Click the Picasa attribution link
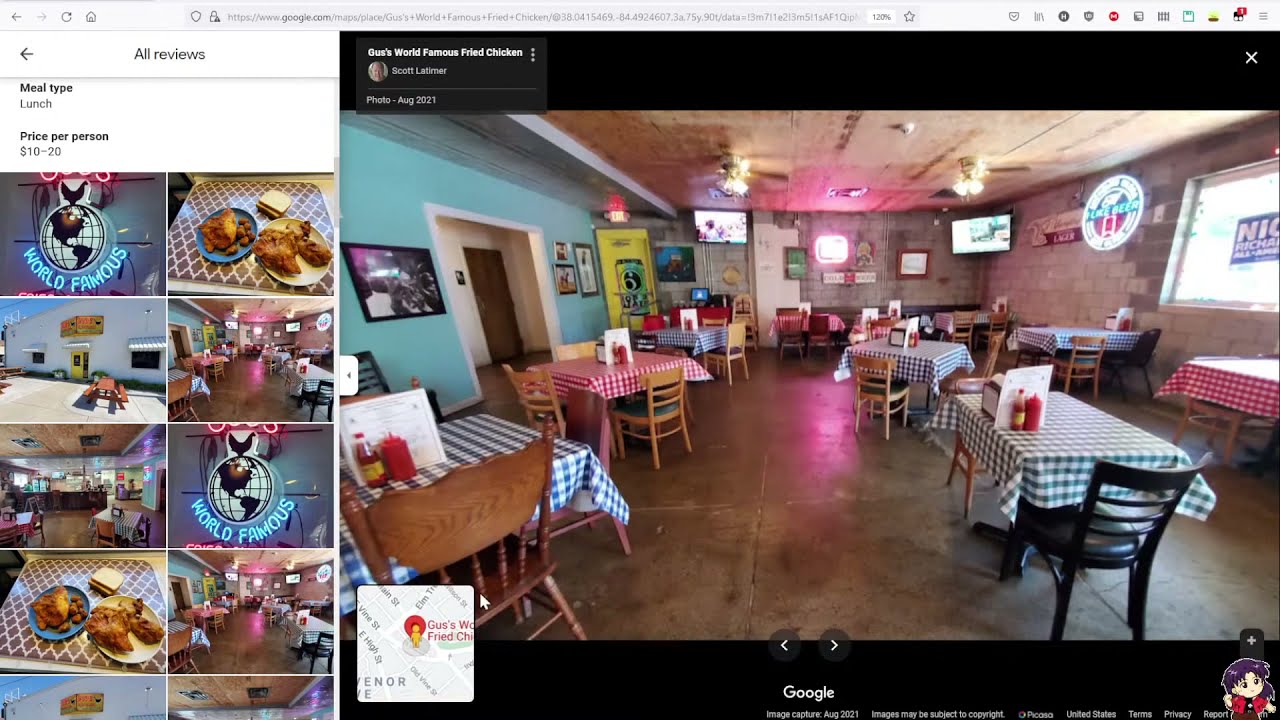 click(x=1037, y=714)
